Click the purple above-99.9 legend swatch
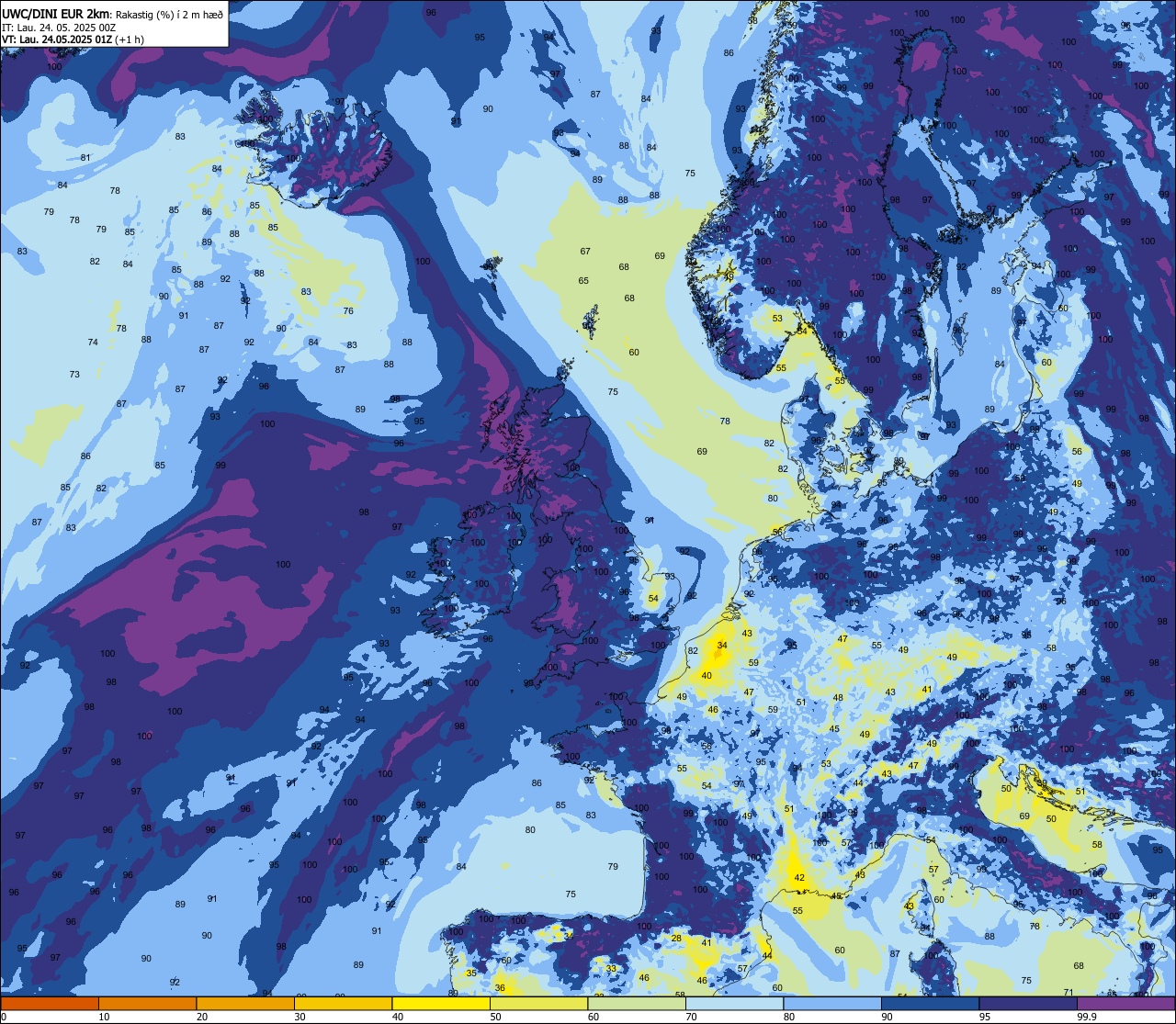This screenshot has width=1176, height=1024. [1126, 1003]
